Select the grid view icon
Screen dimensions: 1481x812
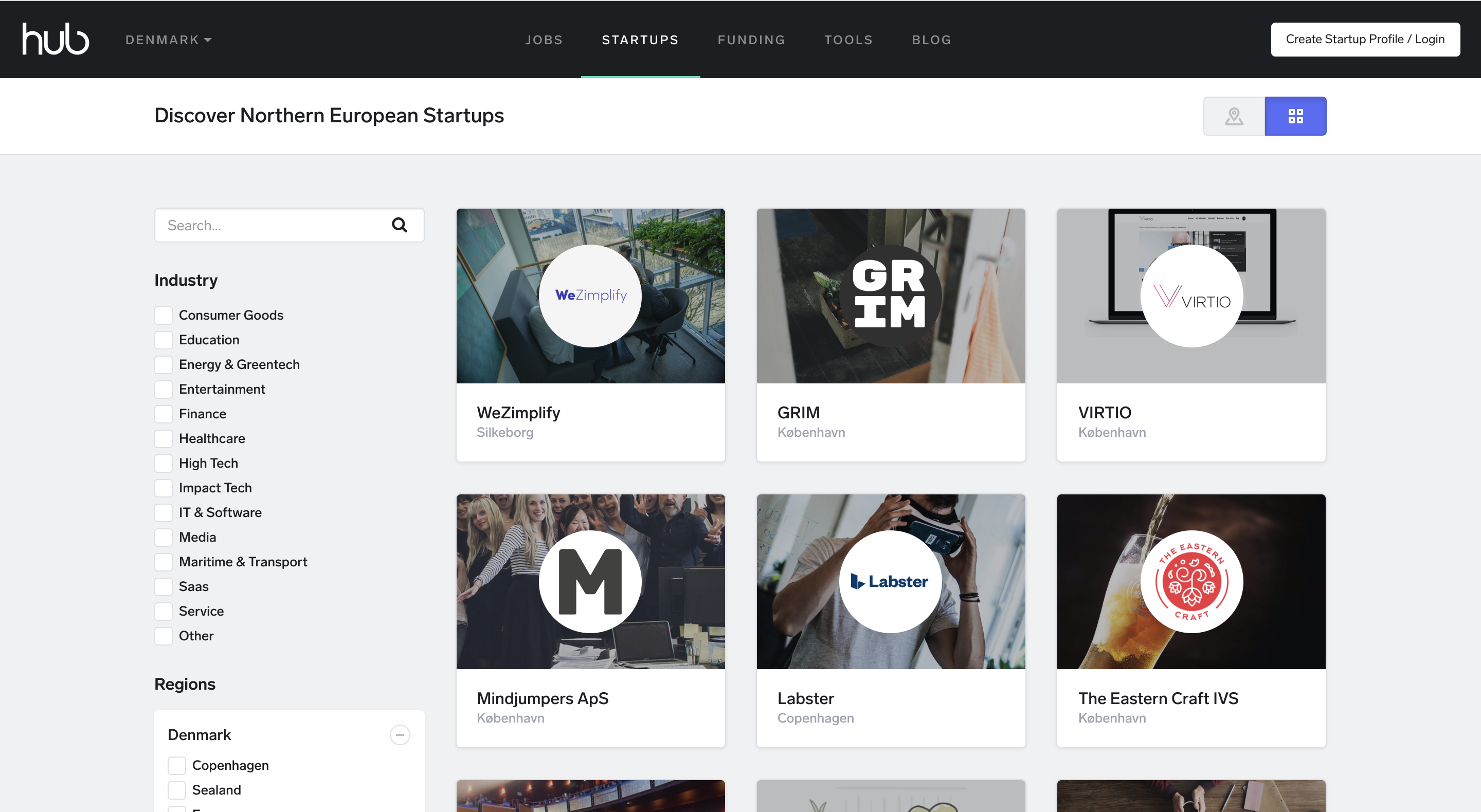[1295, 116]
